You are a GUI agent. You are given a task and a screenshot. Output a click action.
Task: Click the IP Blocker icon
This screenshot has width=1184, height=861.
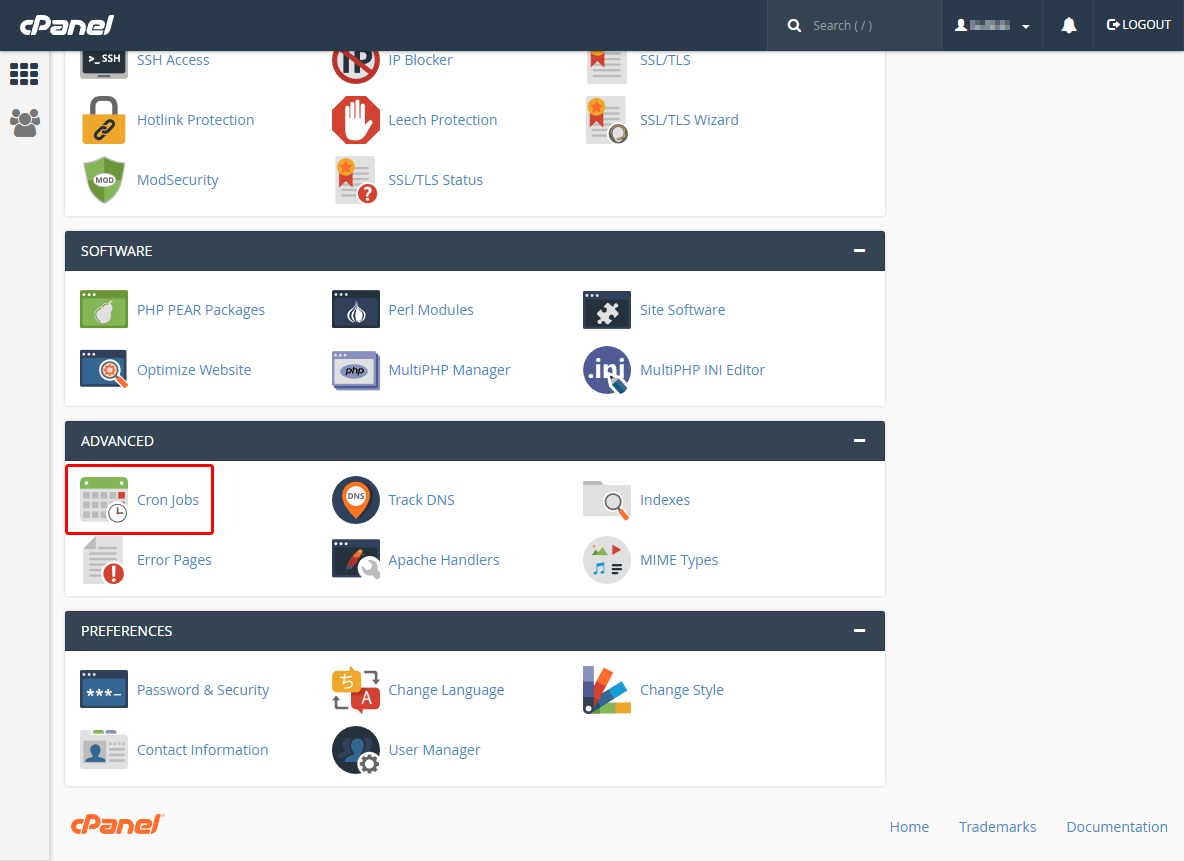[356, 66]
